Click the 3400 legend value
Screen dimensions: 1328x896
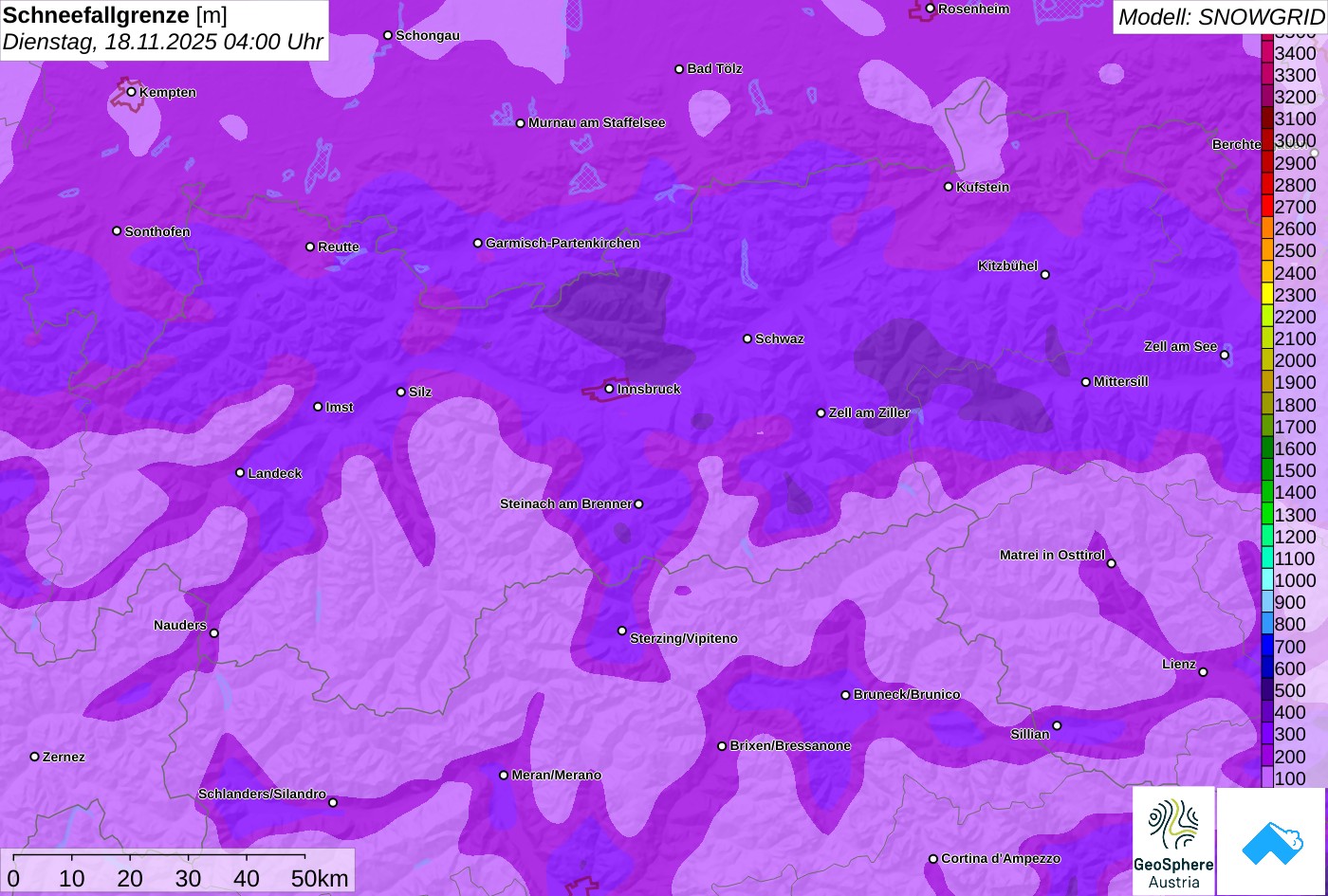coord(1296,53)
